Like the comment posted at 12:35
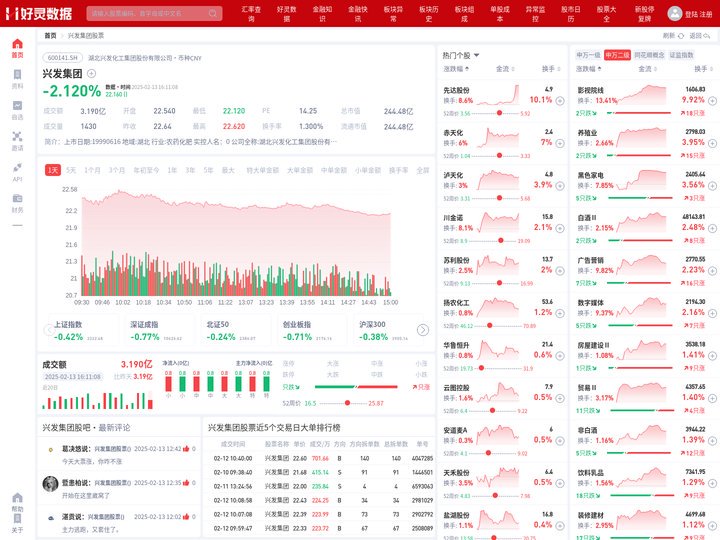This screenshot has width=720, height=540. [186, 483]
